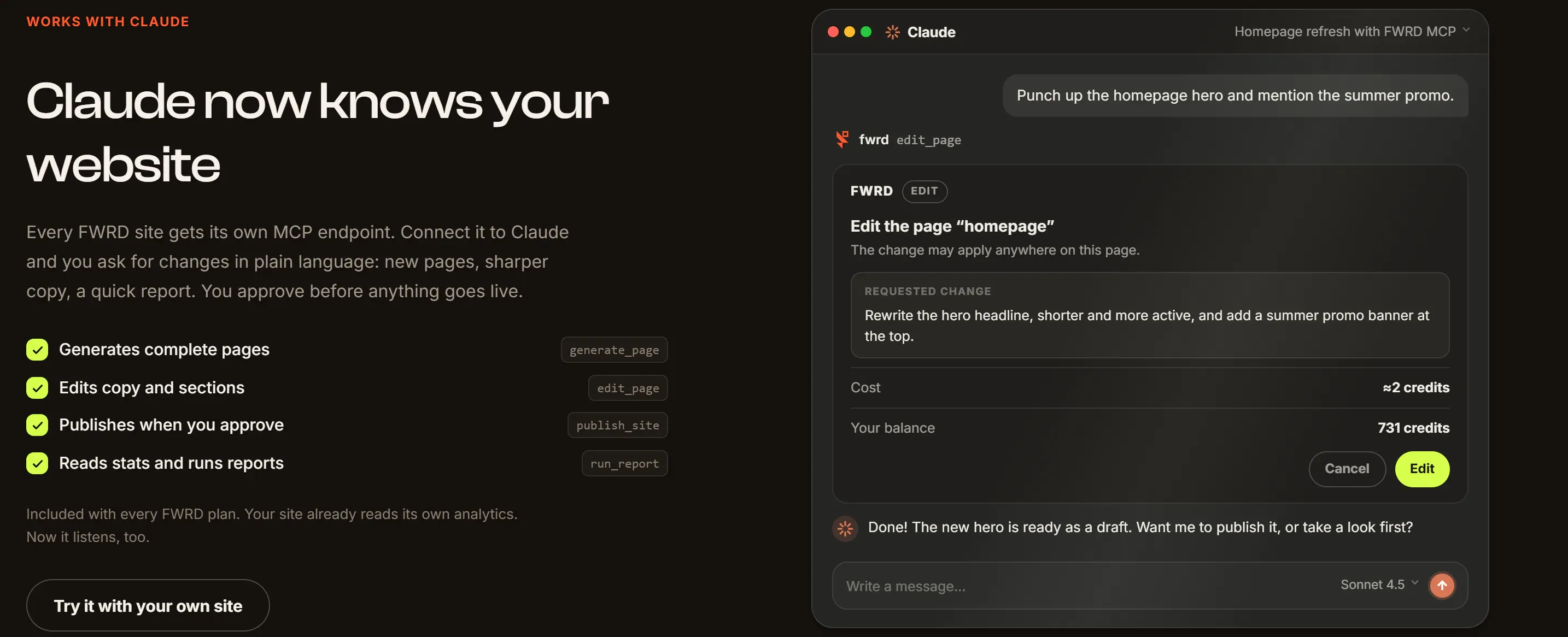Image resolution: width=1568 pixels, height=637 pixels.
Task: Click the Done! The new hero is ready reply
Action: point(1140,528)
